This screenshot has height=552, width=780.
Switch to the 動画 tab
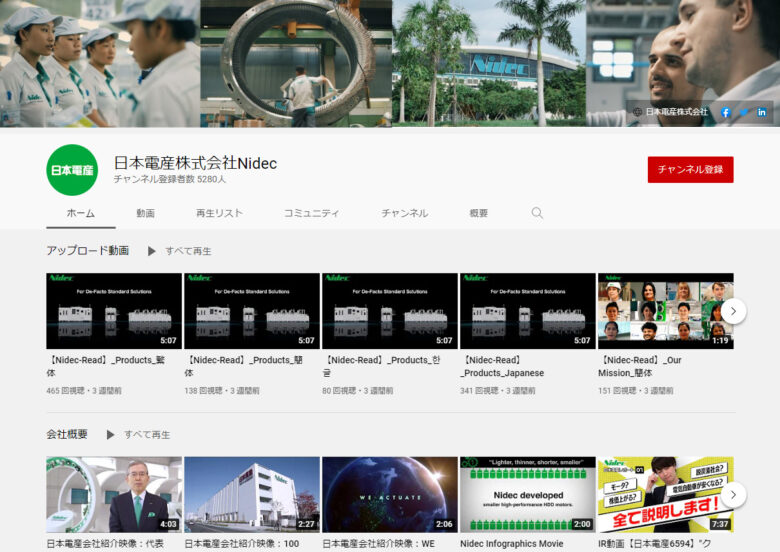[145, 213]
